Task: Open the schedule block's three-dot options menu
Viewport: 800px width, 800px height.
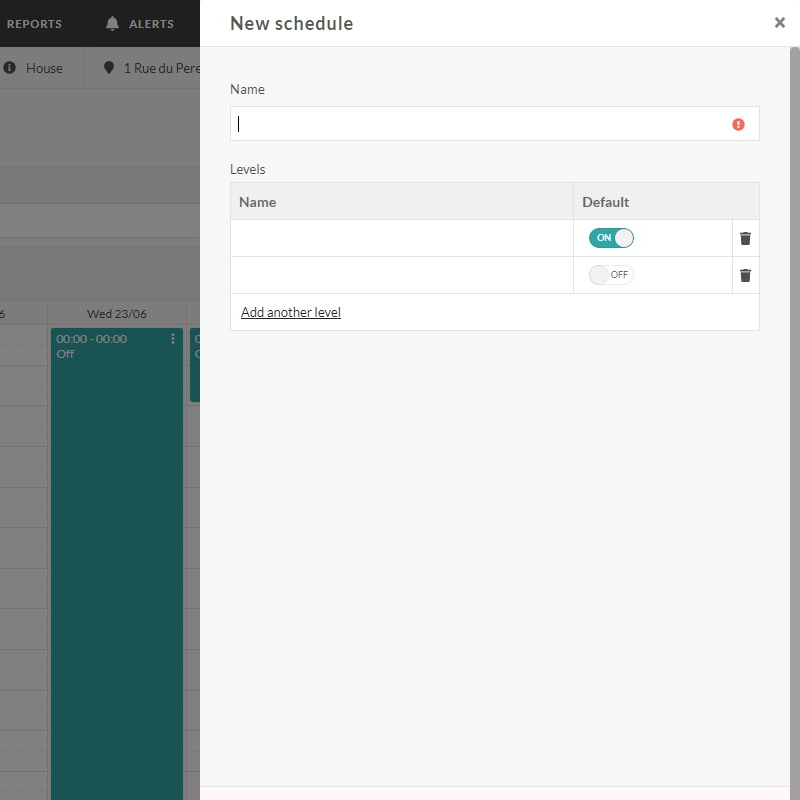Action: coord(173,338)
